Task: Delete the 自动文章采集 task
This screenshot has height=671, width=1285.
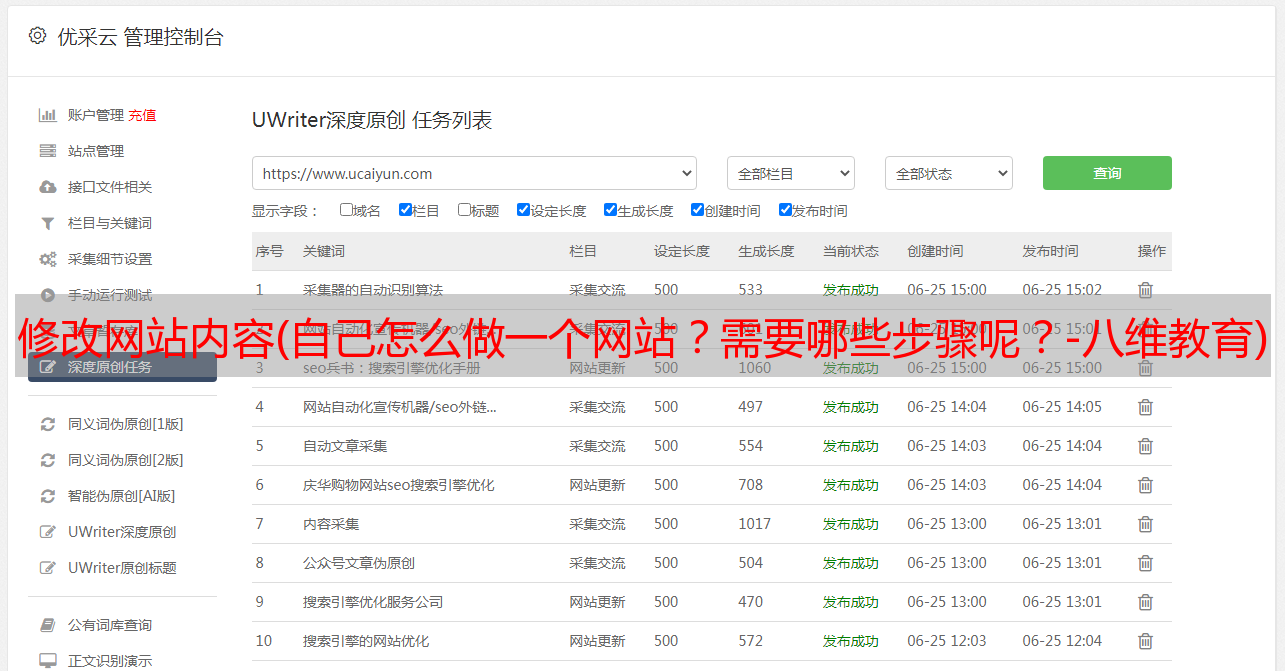Action: 1146,446
